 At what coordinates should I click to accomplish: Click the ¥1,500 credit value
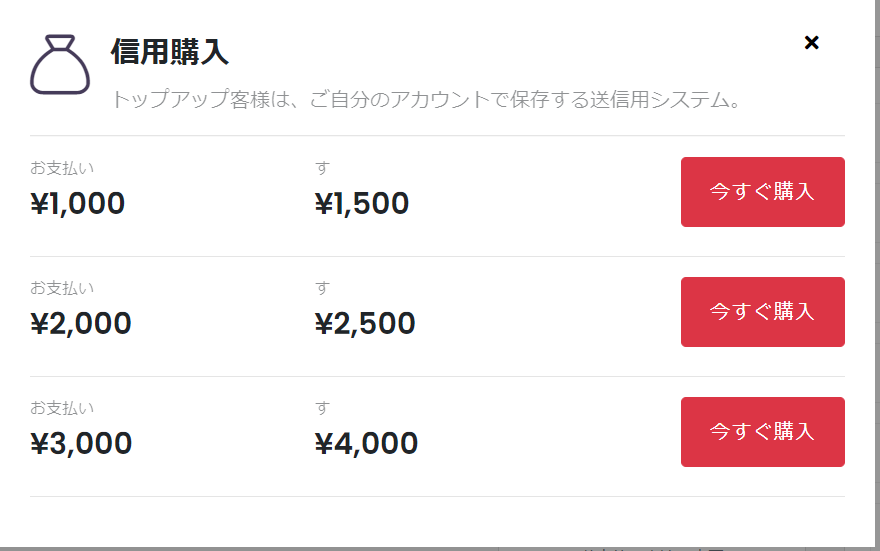pos(362,203)
